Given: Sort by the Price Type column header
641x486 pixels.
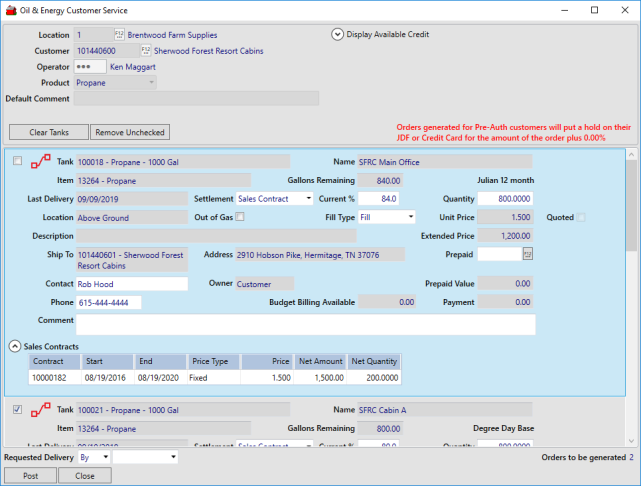Looking at the screenshot, I should click(x=214, y=361).
